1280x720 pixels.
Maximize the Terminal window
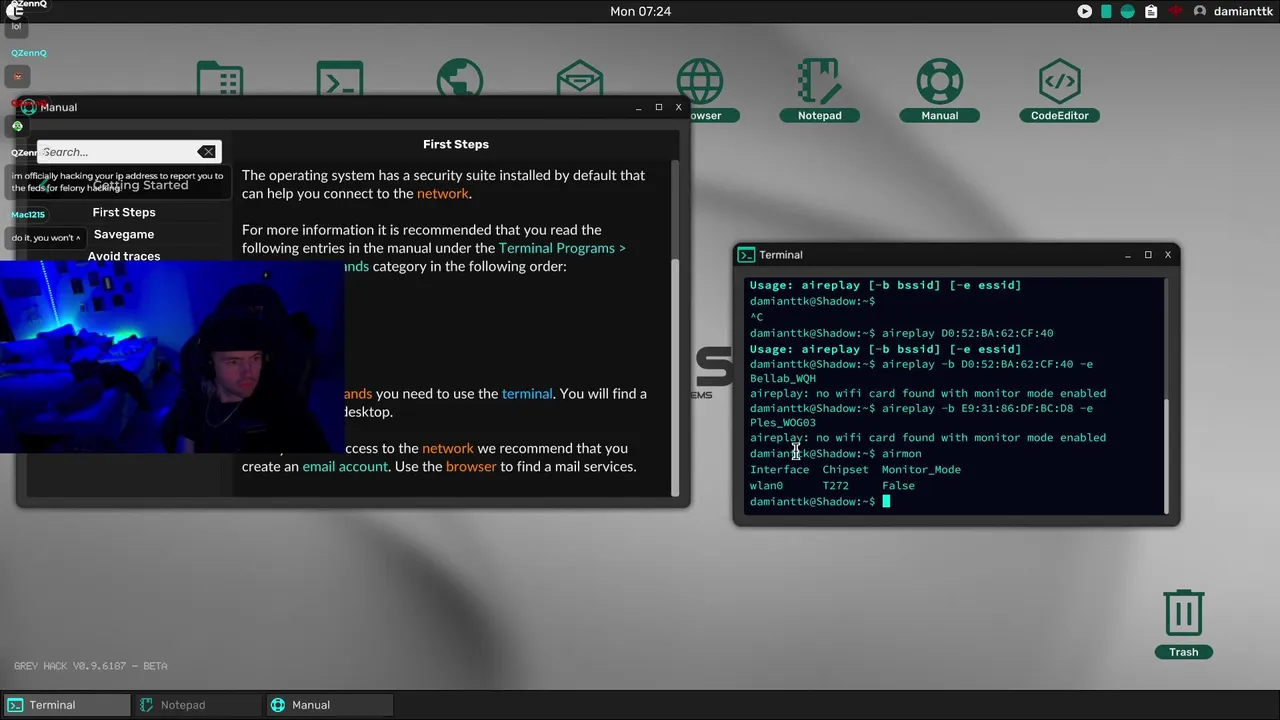1148,255
